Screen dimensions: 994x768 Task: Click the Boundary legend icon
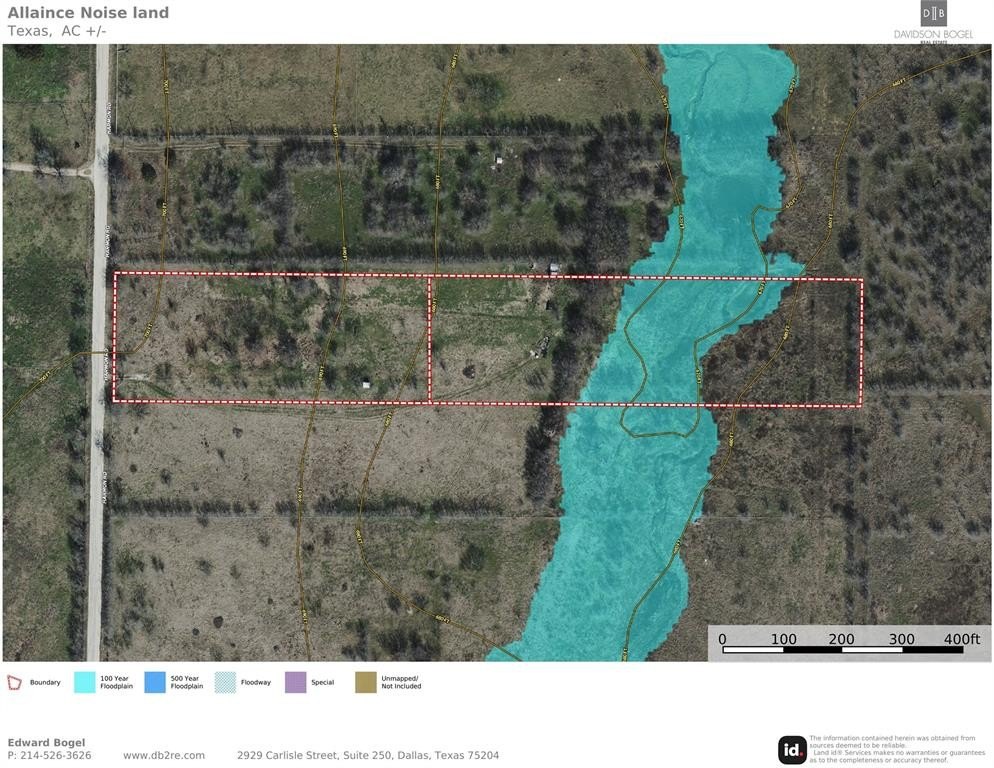pos(14,682)
